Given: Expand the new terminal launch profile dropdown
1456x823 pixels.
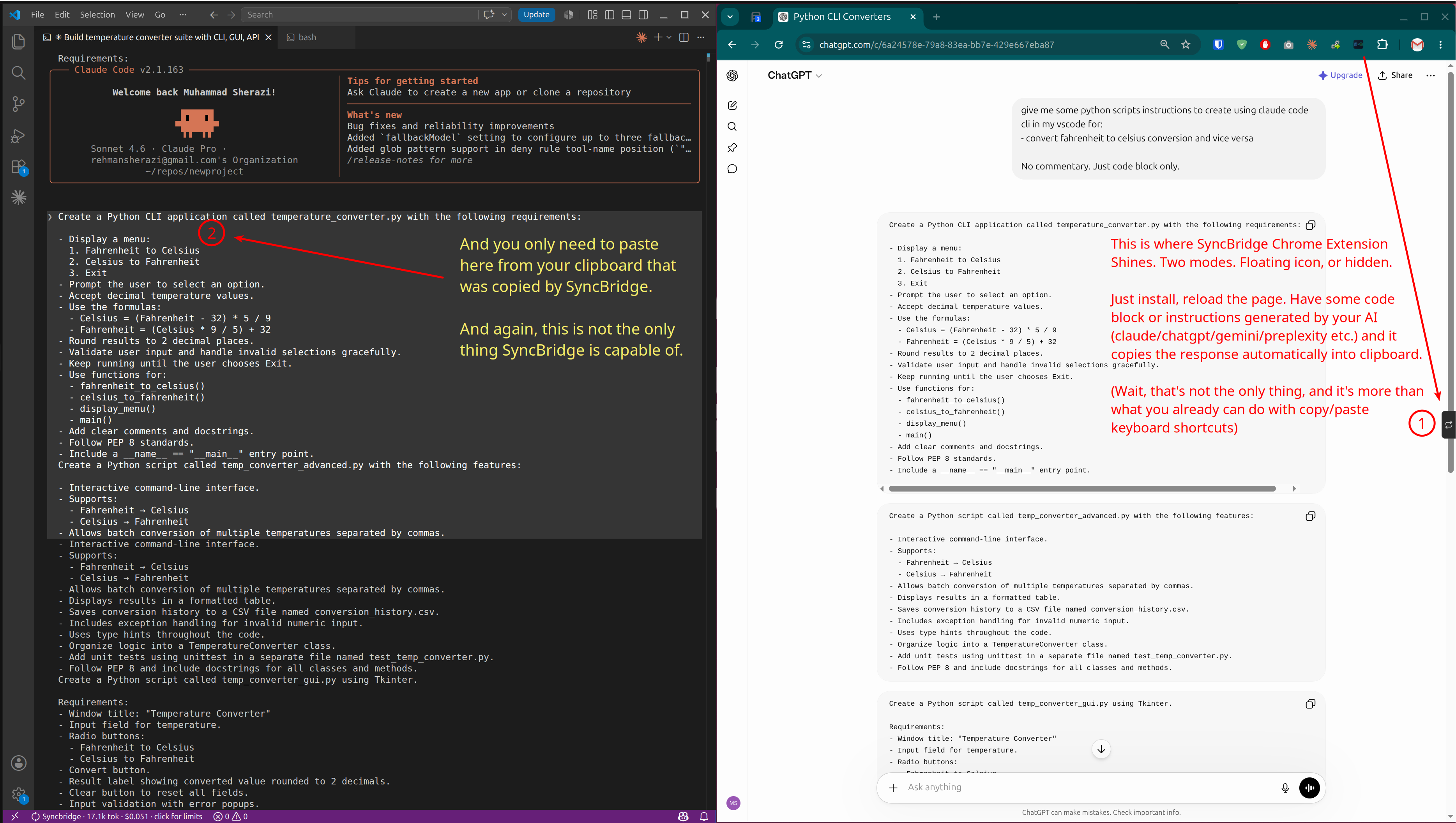Looking at the screenshot, I should pyautogui.click(x=670, y=37).
